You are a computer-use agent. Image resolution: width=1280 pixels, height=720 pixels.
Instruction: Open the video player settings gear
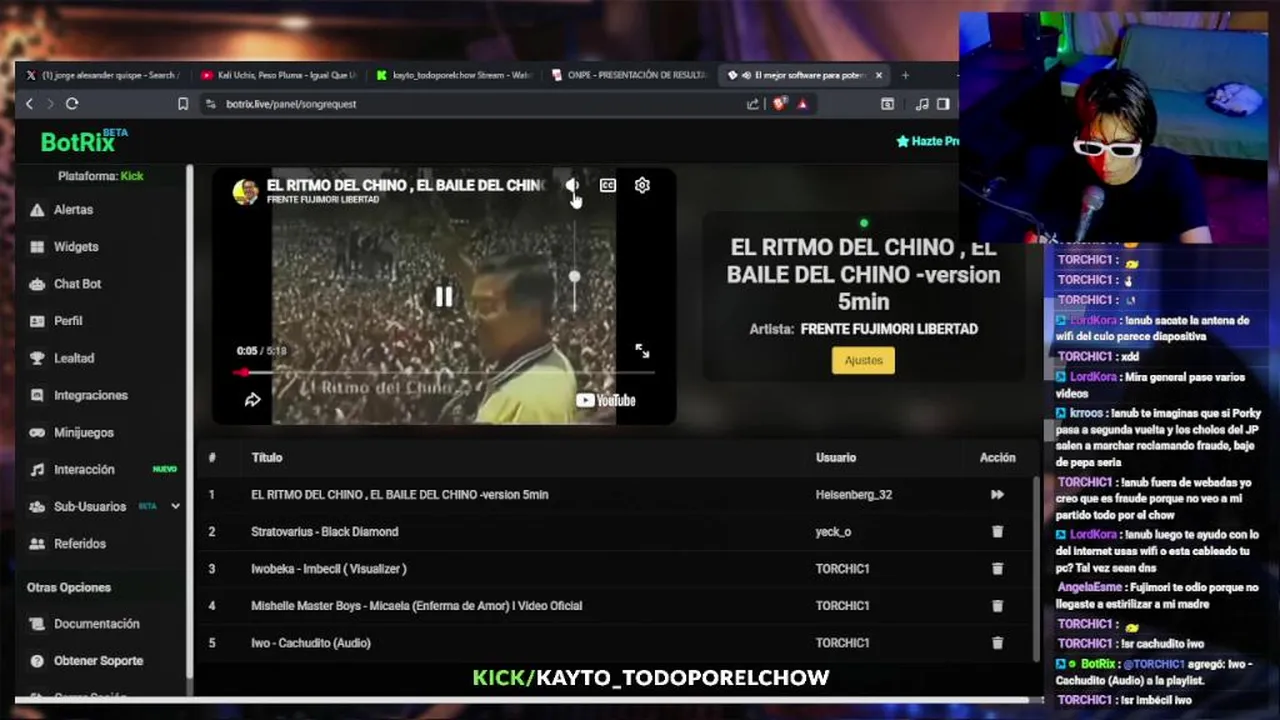(x=642, y=186)
